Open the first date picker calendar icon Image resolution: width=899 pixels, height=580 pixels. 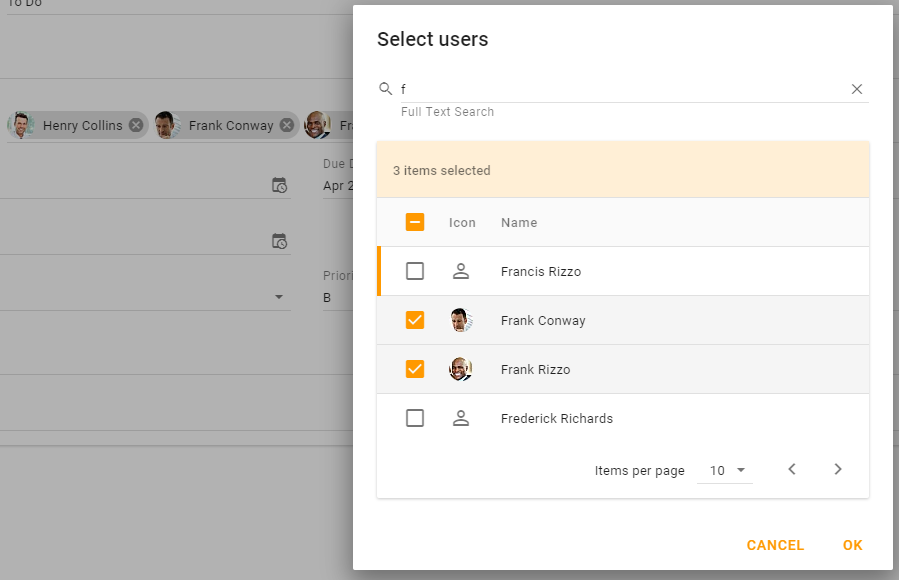(x=280, y=185)
